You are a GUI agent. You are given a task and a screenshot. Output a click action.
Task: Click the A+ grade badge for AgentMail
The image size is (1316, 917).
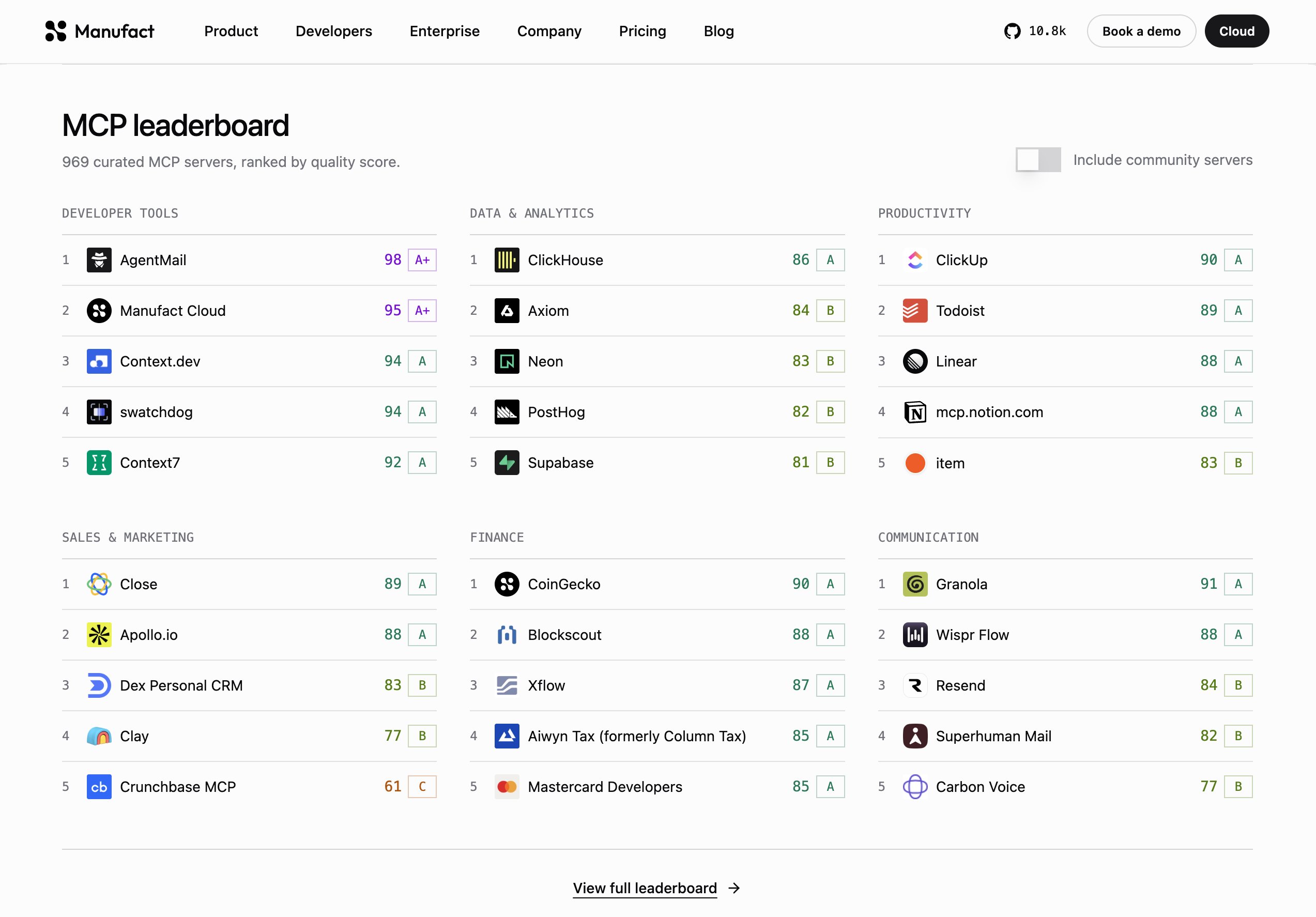pyautogui.click(x=422, y=259)
